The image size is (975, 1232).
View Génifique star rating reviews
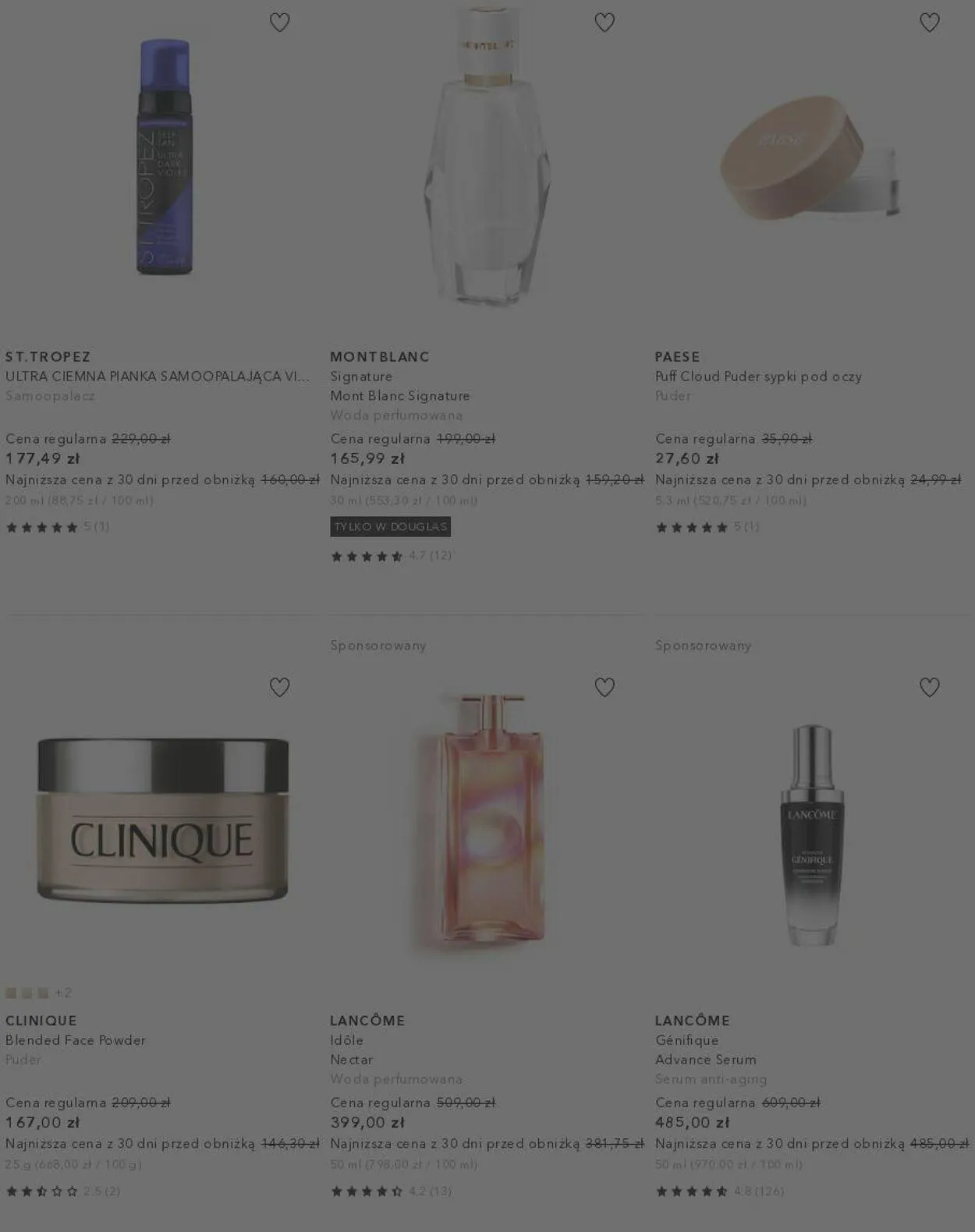click(720, 1191)
